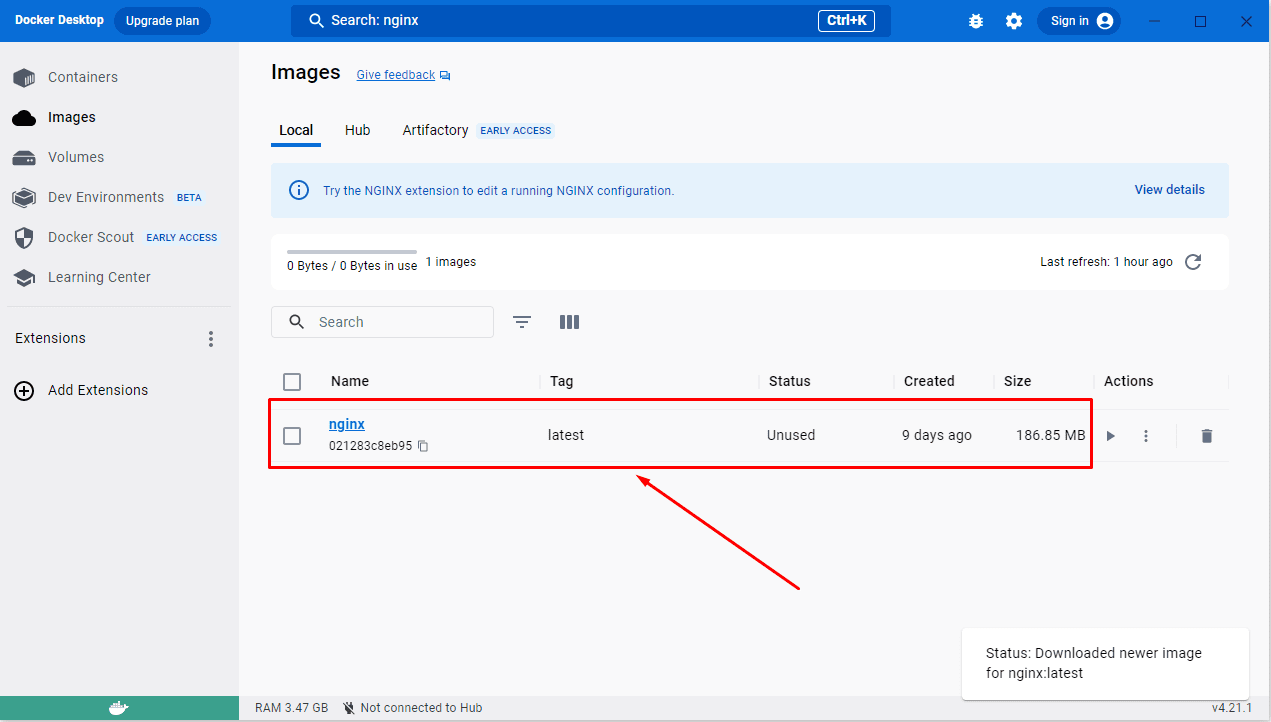Delete the nginx image with trash icon
This screenshot has width=1271, height=722.
pyautogui.click(x=1207, y=436)
